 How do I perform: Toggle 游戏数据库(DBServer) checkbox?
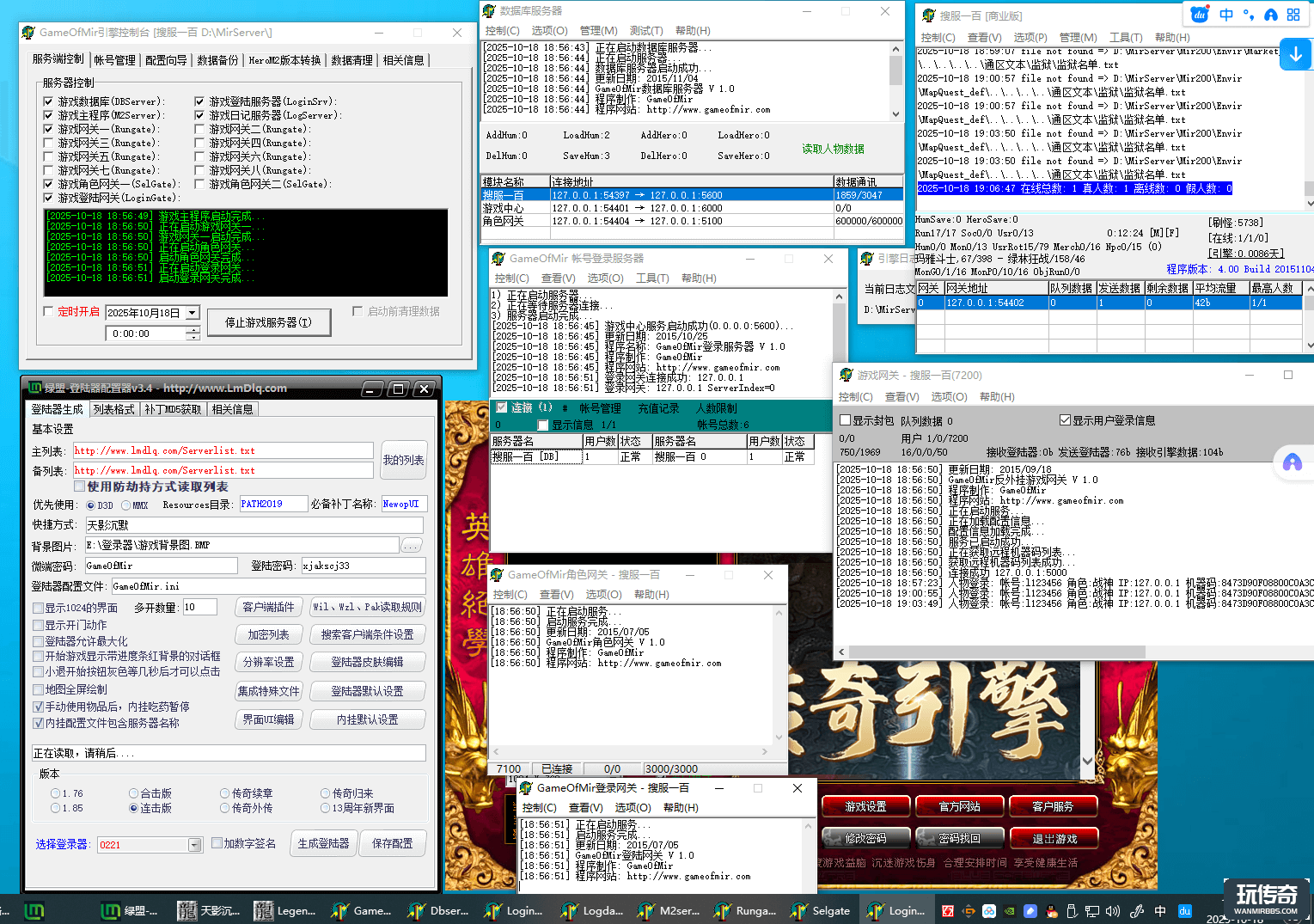48,101
